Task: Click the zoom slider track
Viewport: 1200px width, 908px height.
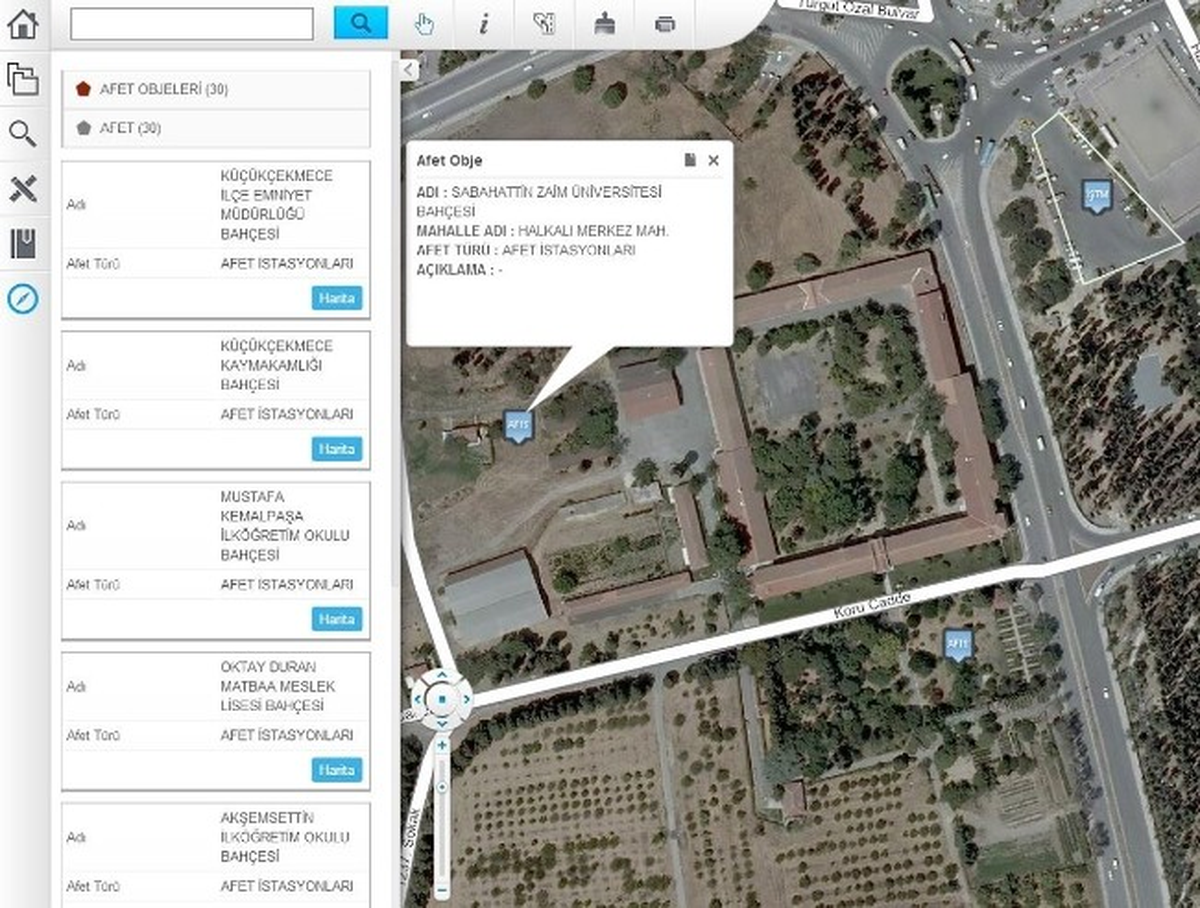Action: (442, 817)
